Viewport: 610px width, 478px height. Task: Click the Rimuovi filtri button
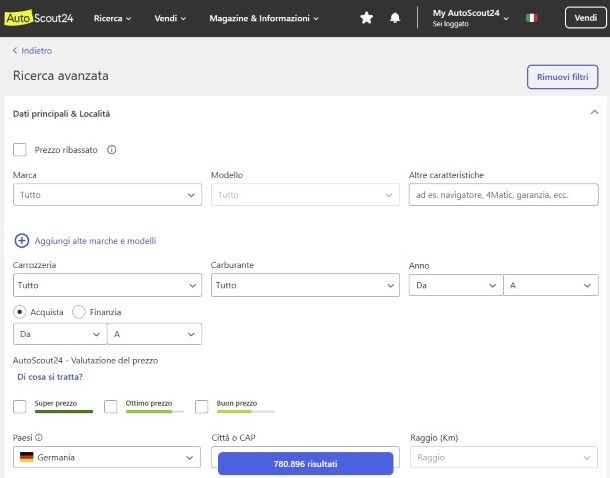coord(563,77)
